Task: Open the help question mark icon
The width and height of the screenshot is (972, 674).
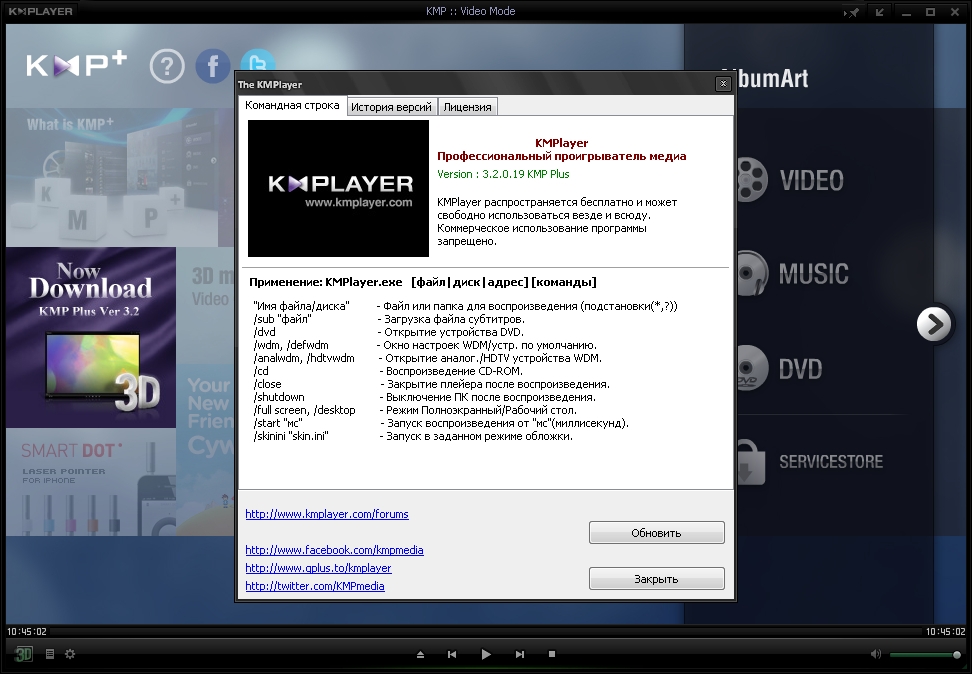Action: coord(167,66)
